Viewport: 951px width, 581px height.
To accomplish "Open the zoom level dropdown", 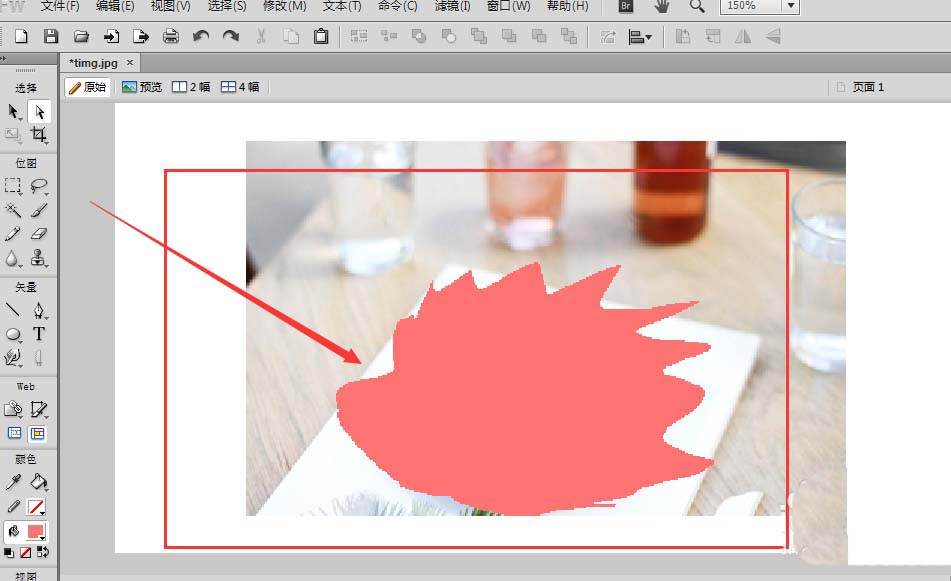I will [x=791, y=6].
